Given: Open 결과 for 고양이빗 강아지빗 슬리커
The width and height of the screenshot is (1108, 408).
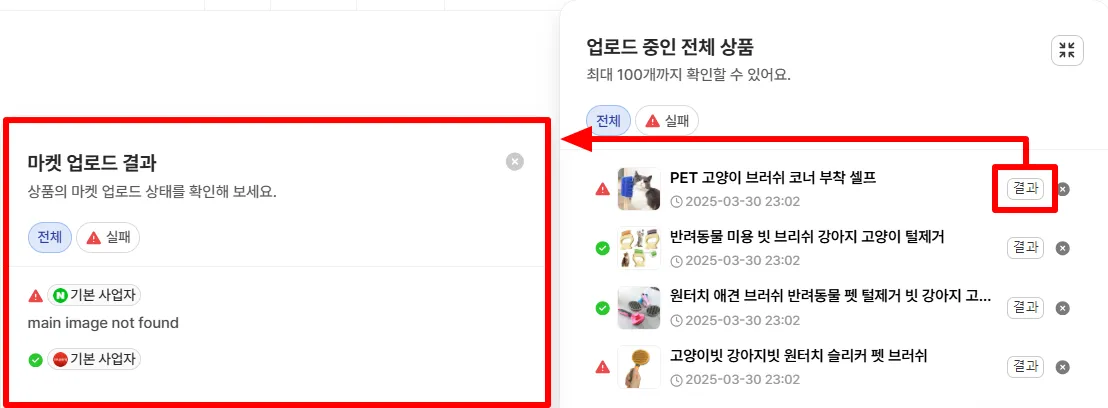Looking at the screenshot, I should pos(1025,366).
